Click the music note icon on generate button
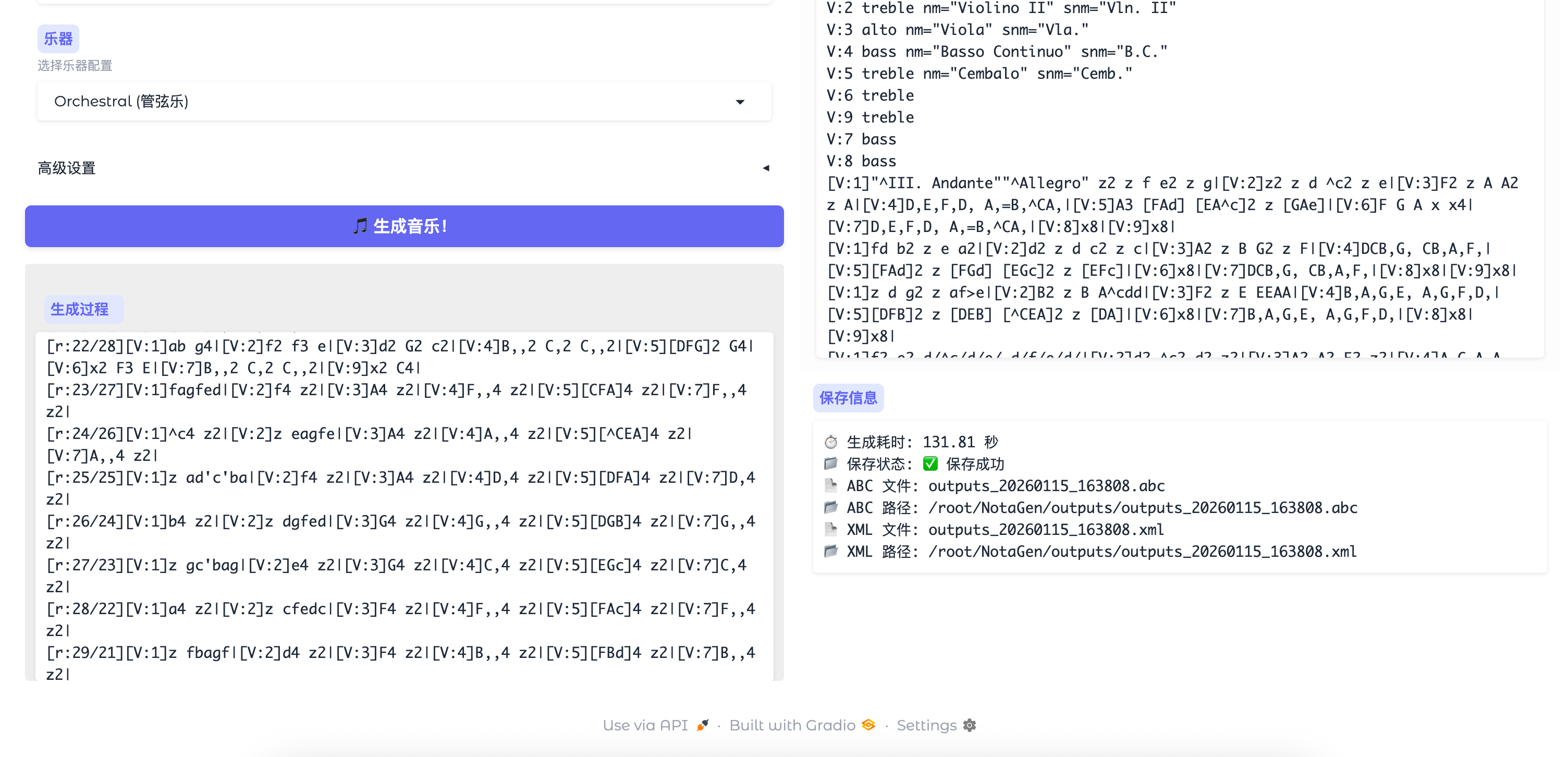This screenshot has width=1568, height=757. [360, 226]
